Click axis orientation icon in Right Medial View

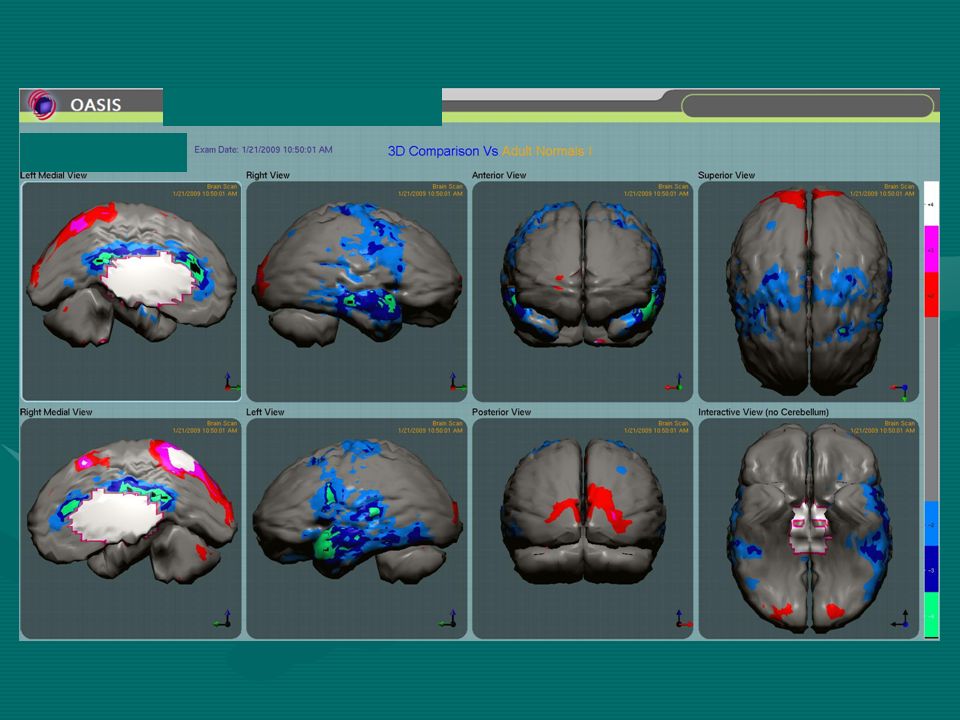point(222,619)
